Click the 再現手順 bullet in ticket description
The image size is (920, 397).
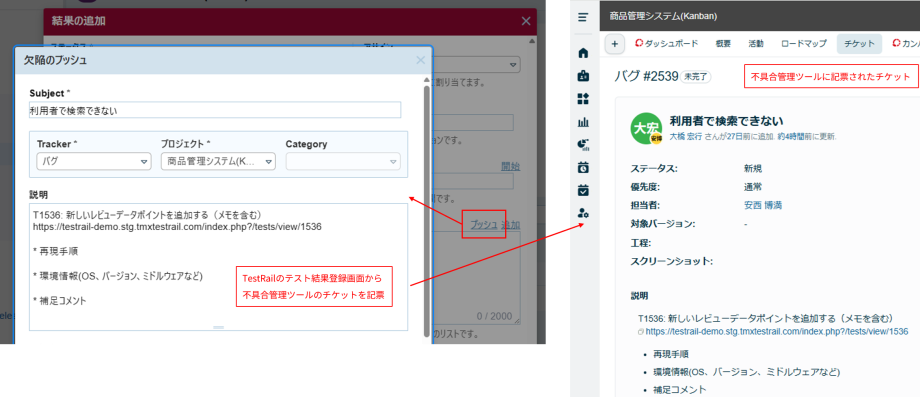pyautogui.click(x=670, y=354)
